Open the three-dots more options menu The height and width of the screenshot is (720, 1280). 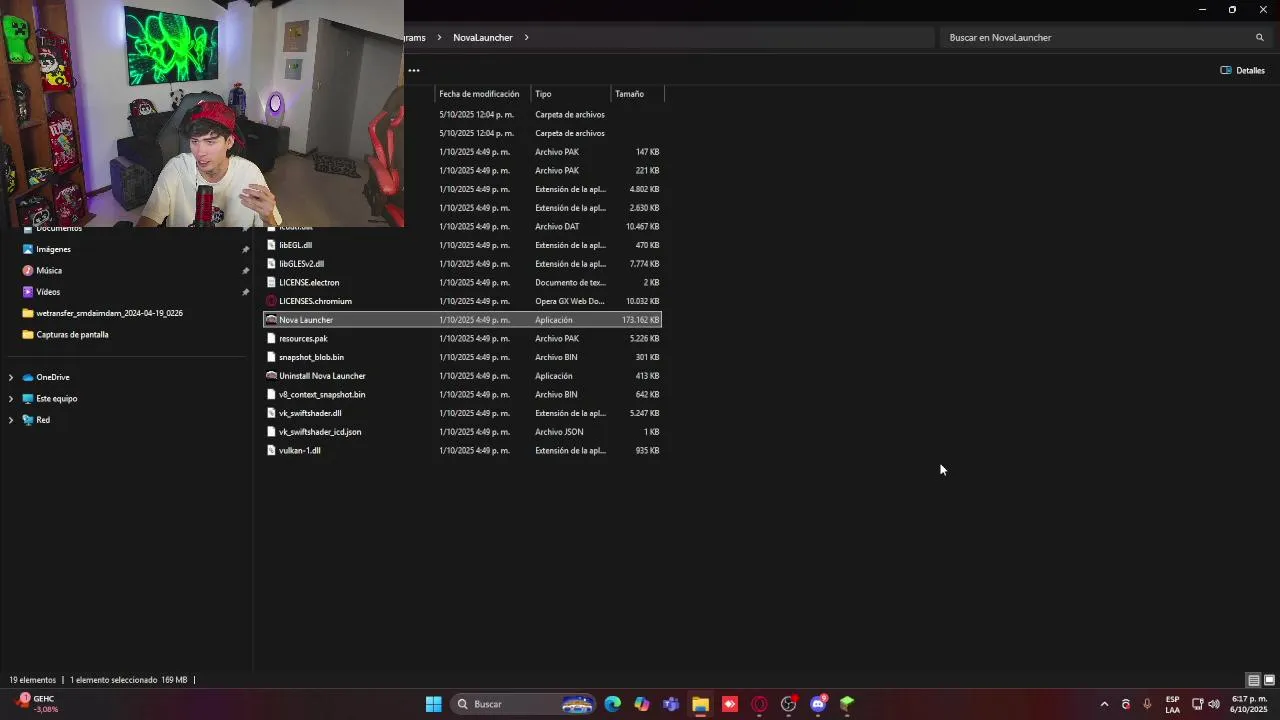pyautogui.click(x=414, y=71)
